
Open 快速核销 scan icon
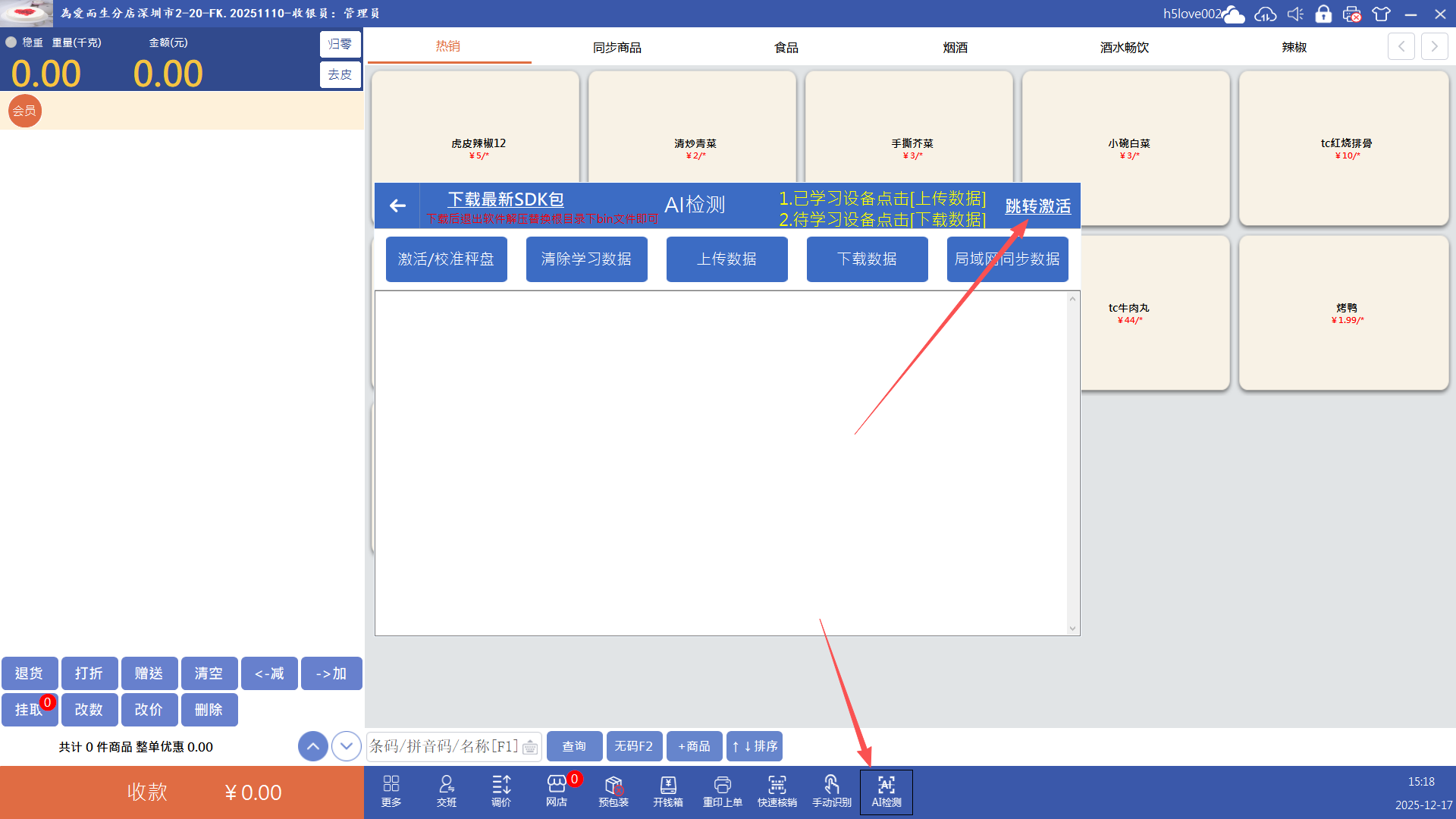point(777,791)
